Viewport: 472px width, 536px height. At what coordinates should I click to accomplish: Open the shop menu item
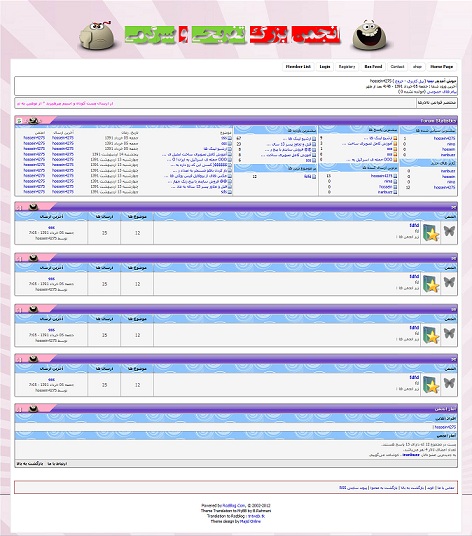point(417,67)
